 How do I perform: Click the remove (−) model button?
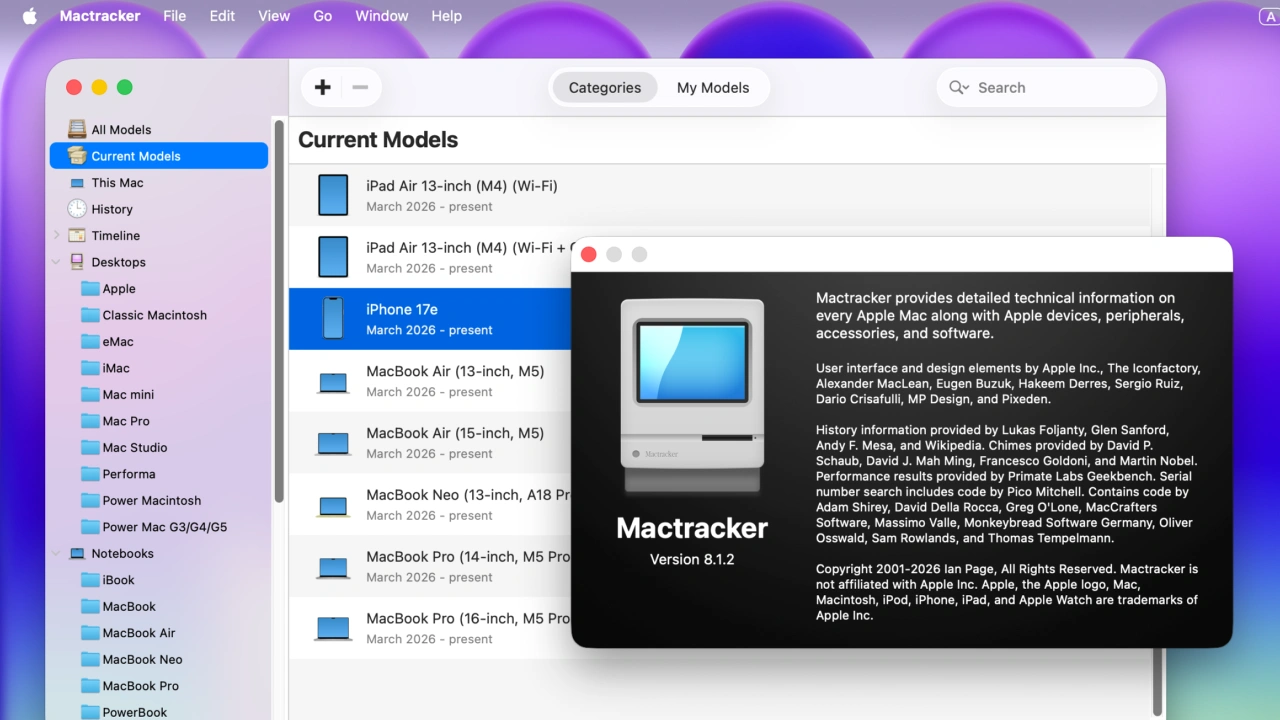tap(360, 87)
